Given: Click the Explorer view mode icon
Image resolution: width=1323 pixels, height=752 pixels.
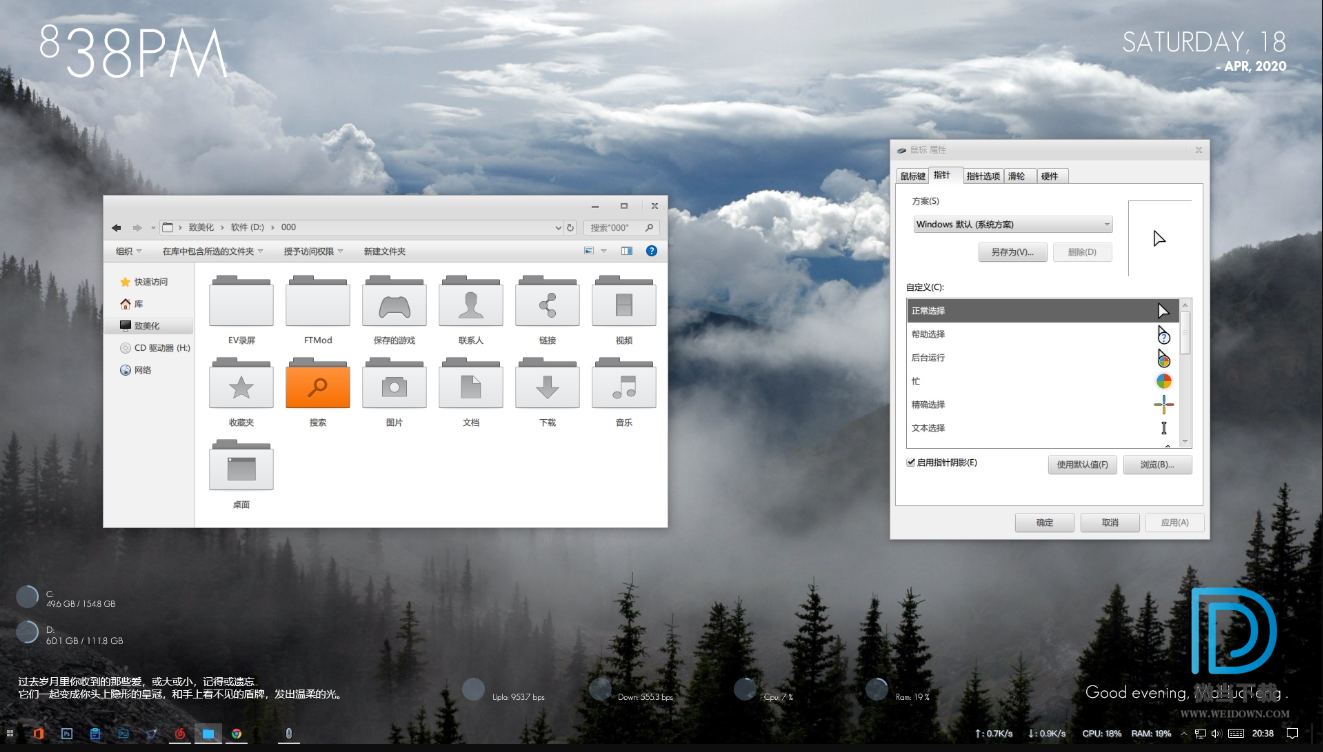Looking at the screenshot, I should 589,251.
